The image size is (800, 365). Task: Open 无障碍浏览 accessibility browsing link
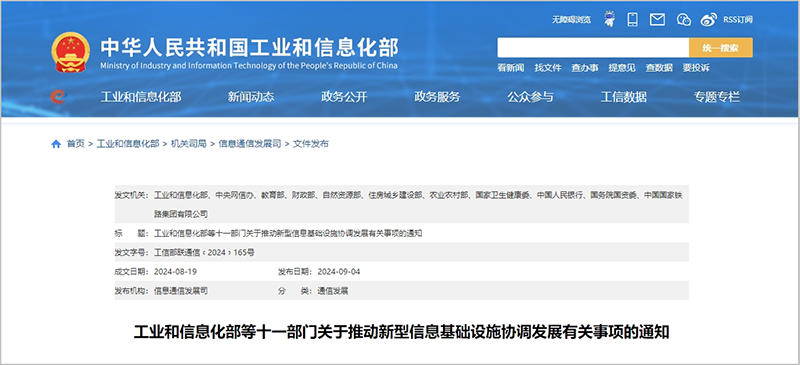[571, 20]
